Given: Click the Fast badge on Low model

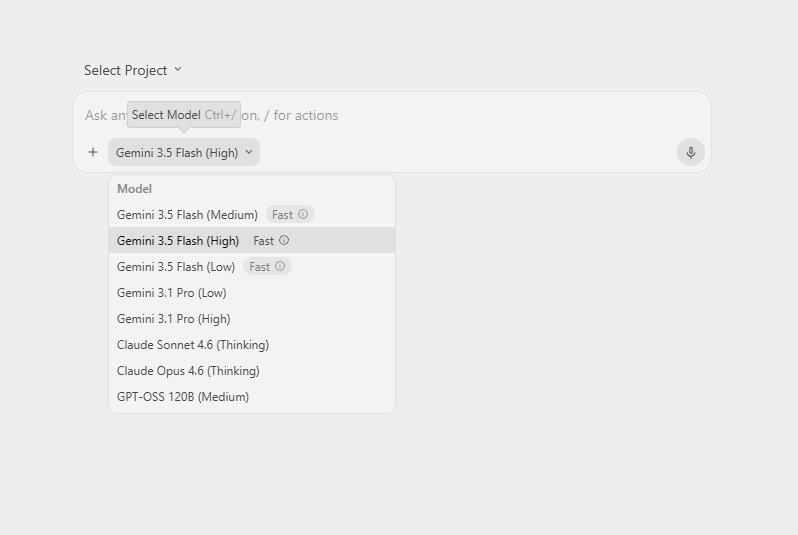Looking at the screenshot, I should tap(267, 266).
